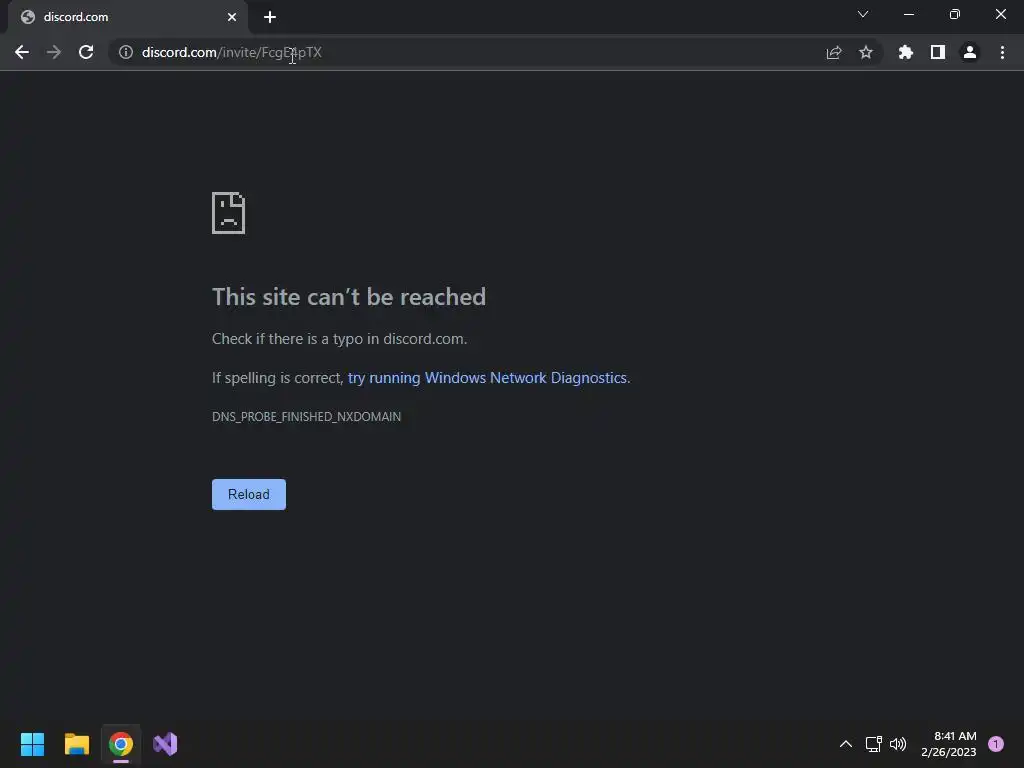Share this page via share icon
1024x768 pixels.
click(x=834, y=52)
